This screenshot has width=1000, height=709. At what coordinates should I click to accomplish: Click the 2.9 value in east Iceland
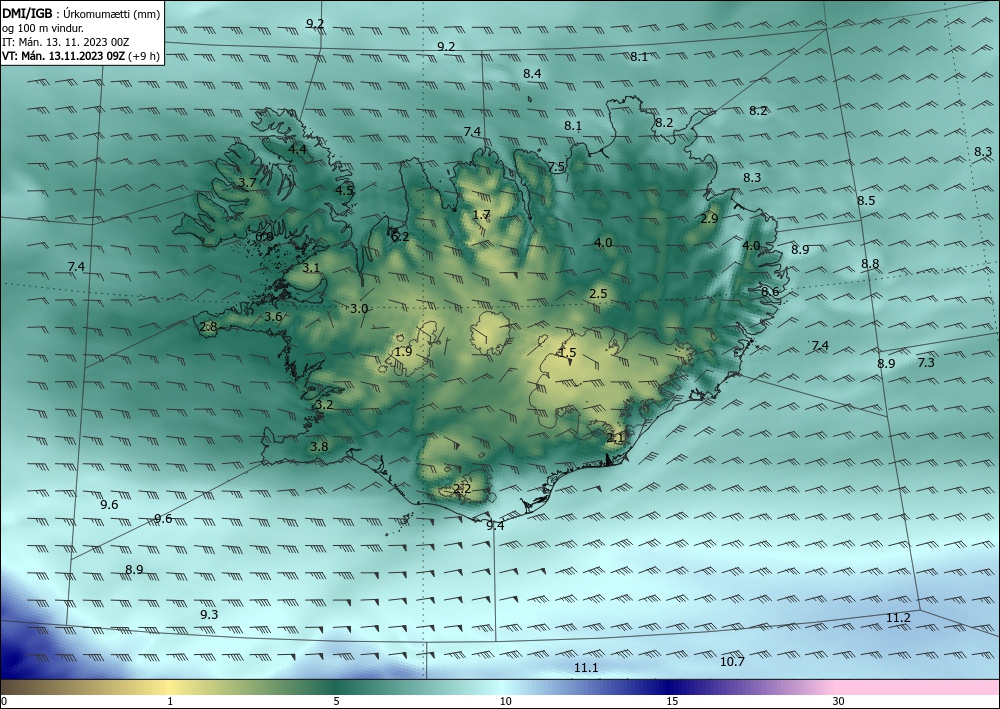(x=709, y=219)
